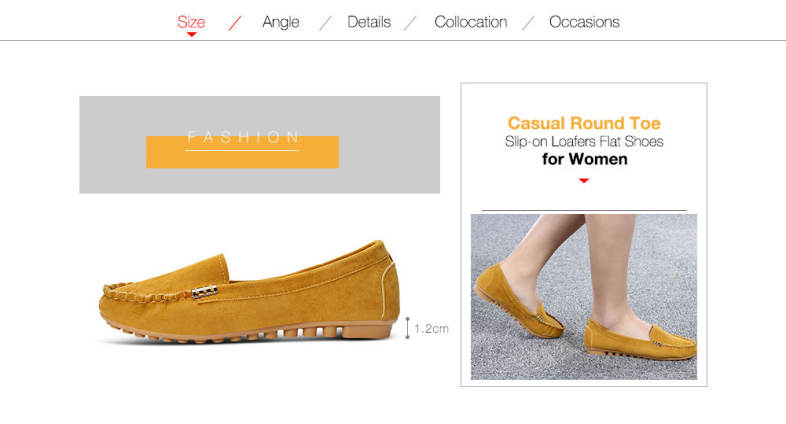Click the red arrow below 'for Women'
Viewport: 786px width, 424px height.
(x=584, y=181)
